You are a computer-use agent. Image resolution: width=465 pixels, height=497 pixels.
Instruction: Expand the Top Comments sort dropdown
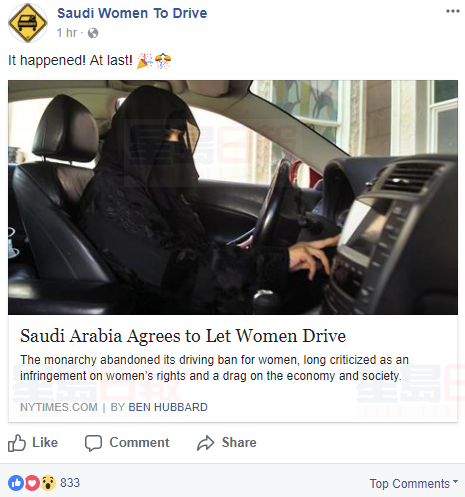point(414,484)
